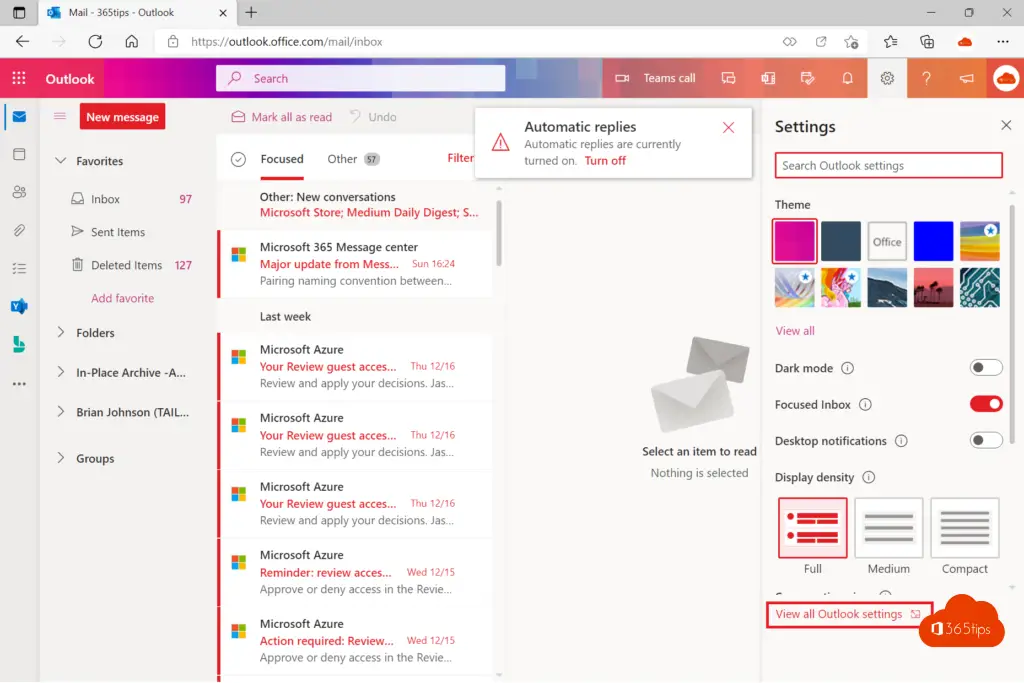Image resolution: width=1024 pixels, height=683 pixels.
Task: Open the Filter dropdown
Action: tap(460, 158)
